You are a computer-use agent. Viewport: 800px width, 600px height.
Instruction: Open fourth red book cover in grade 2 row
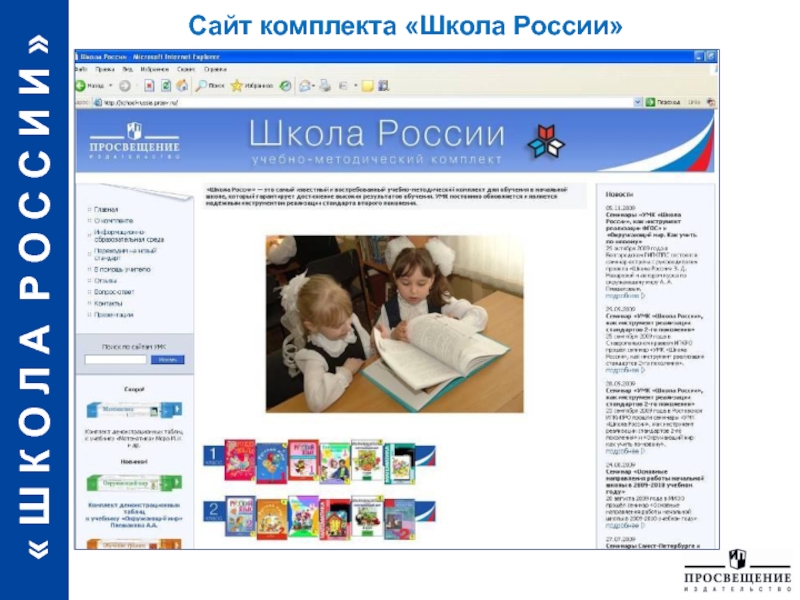pyautogui.click(x=335, y=519)
